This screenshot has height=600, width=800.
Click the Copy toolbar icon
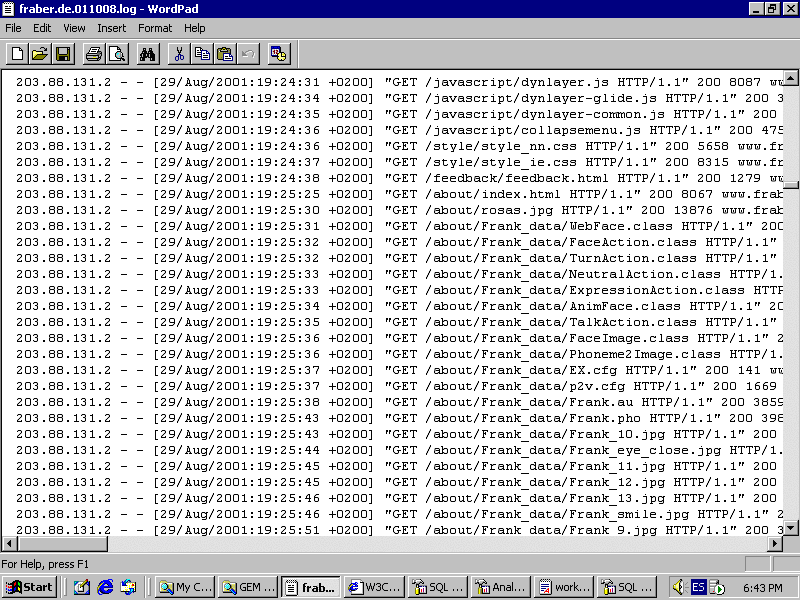pyautogui.click(x=202, y=54)
